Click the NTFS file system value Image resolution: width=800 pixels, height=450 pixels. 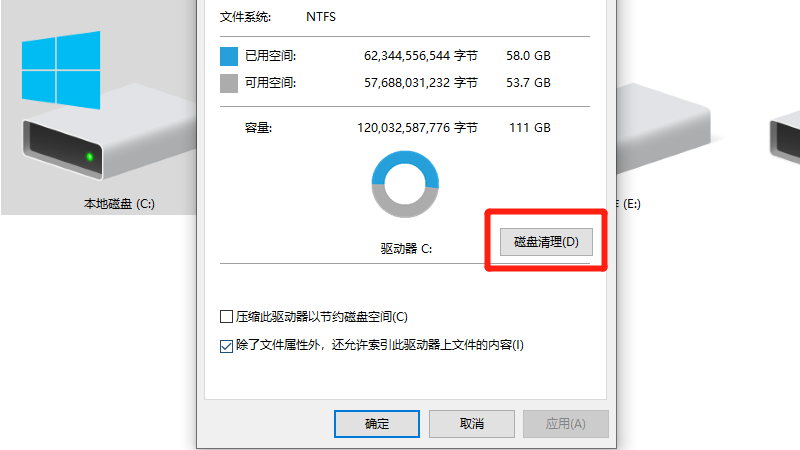tap(321, 17)
